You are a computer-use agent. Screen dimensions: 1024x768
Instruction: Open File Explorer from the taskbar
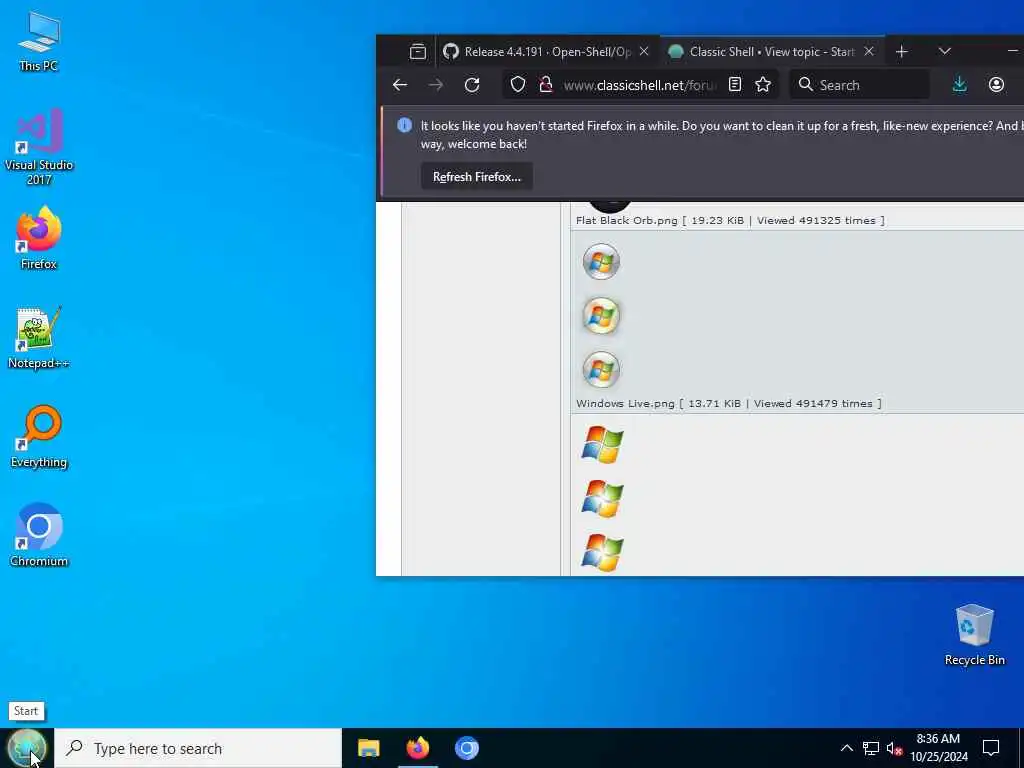click(369, 748)
